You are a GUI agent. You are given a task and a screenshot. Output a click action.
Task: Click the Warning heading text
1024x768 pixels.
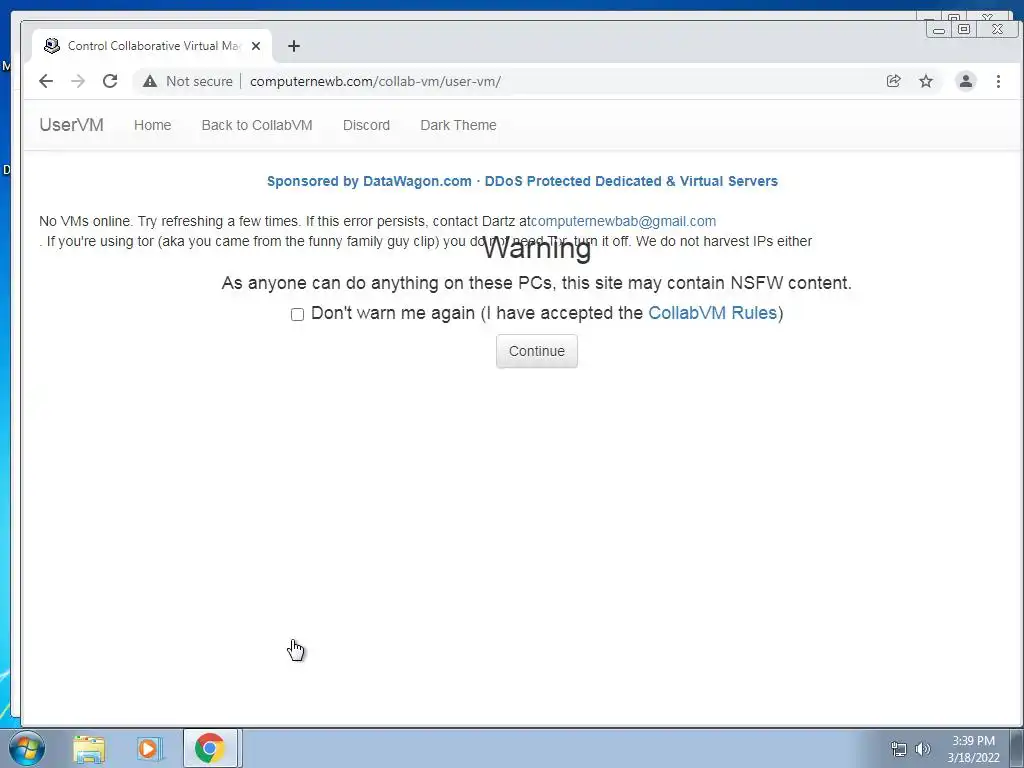point(537,248)
